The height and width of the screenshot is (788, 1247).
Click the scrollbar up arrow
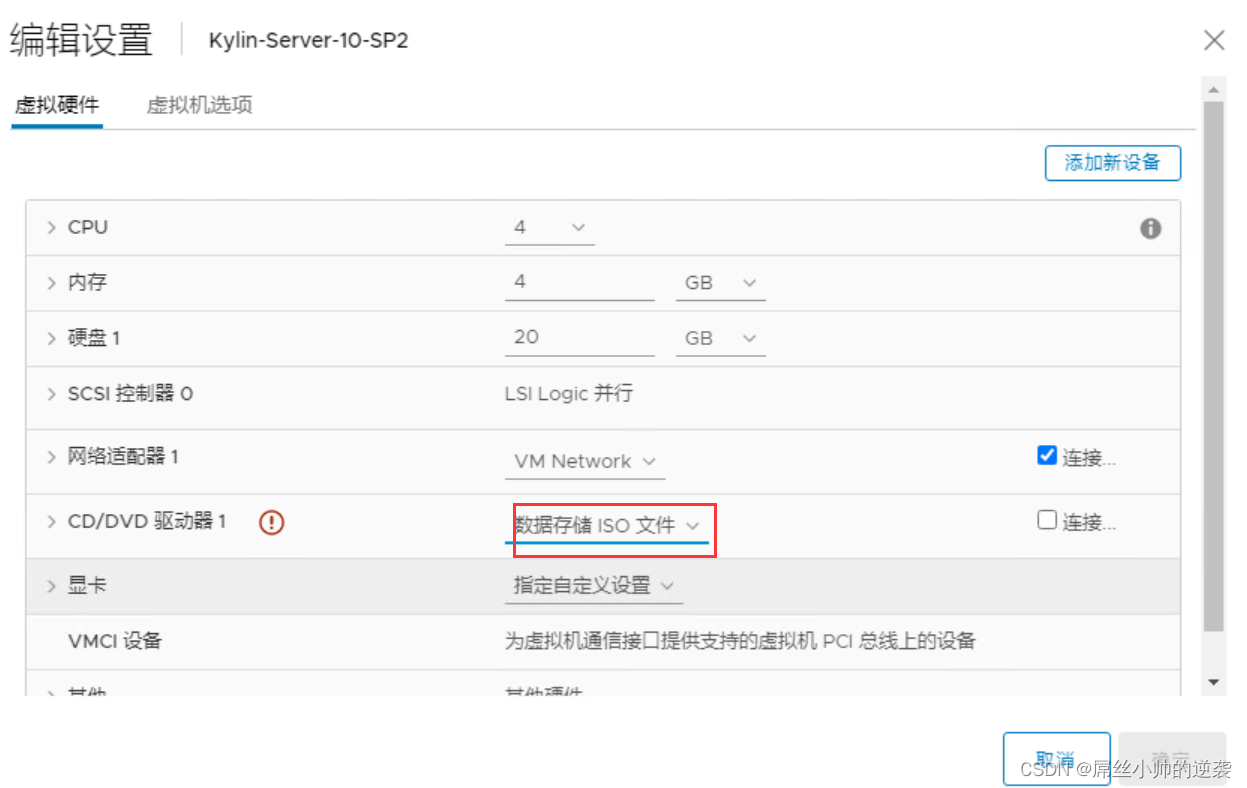point(1214,90)
